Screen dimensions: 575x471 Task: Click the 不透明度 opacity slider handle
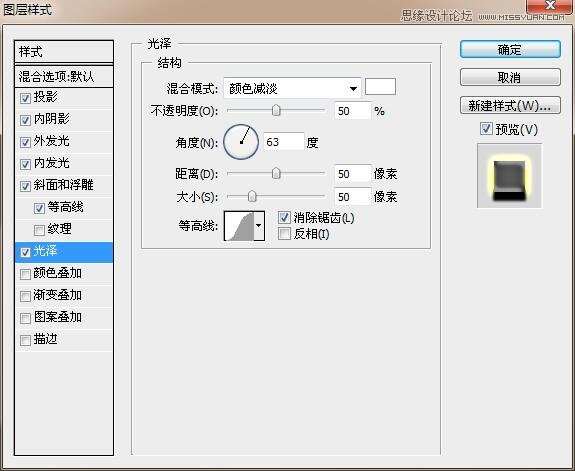[276, 110]
